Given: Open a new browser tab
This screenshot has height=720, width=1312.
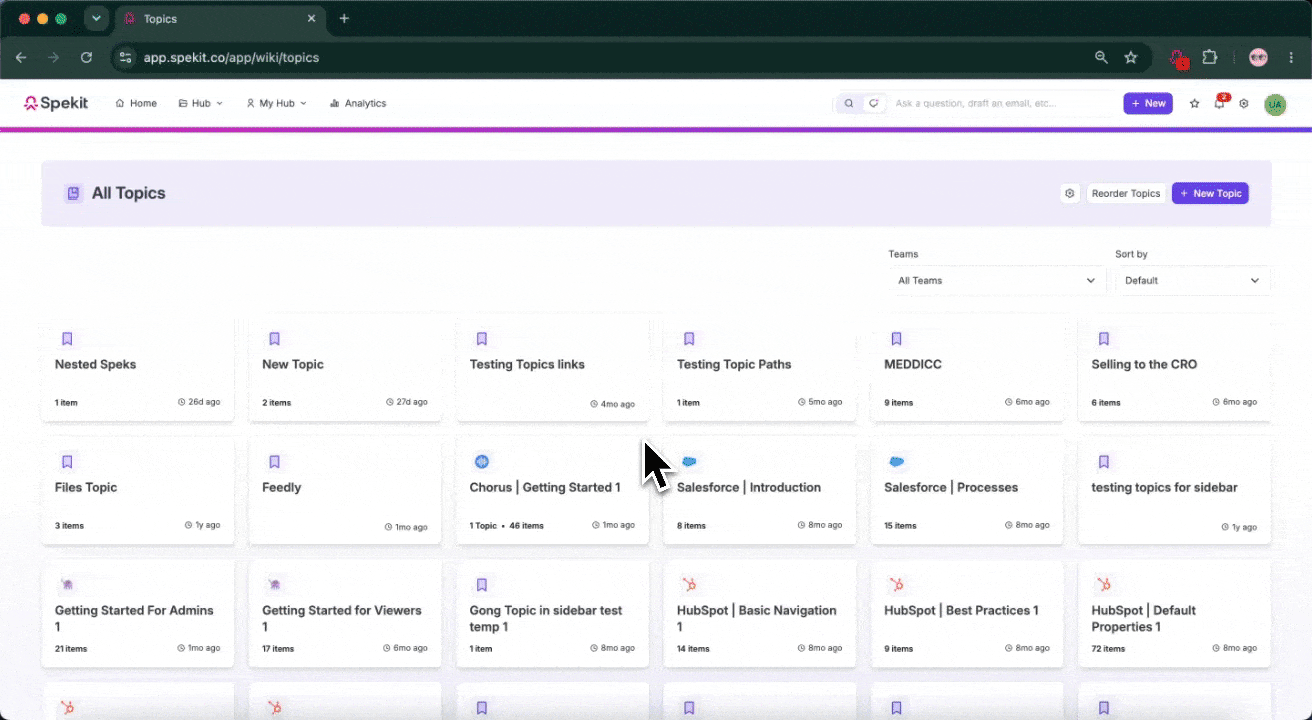Looking at the screenshot, I should 344,19.
